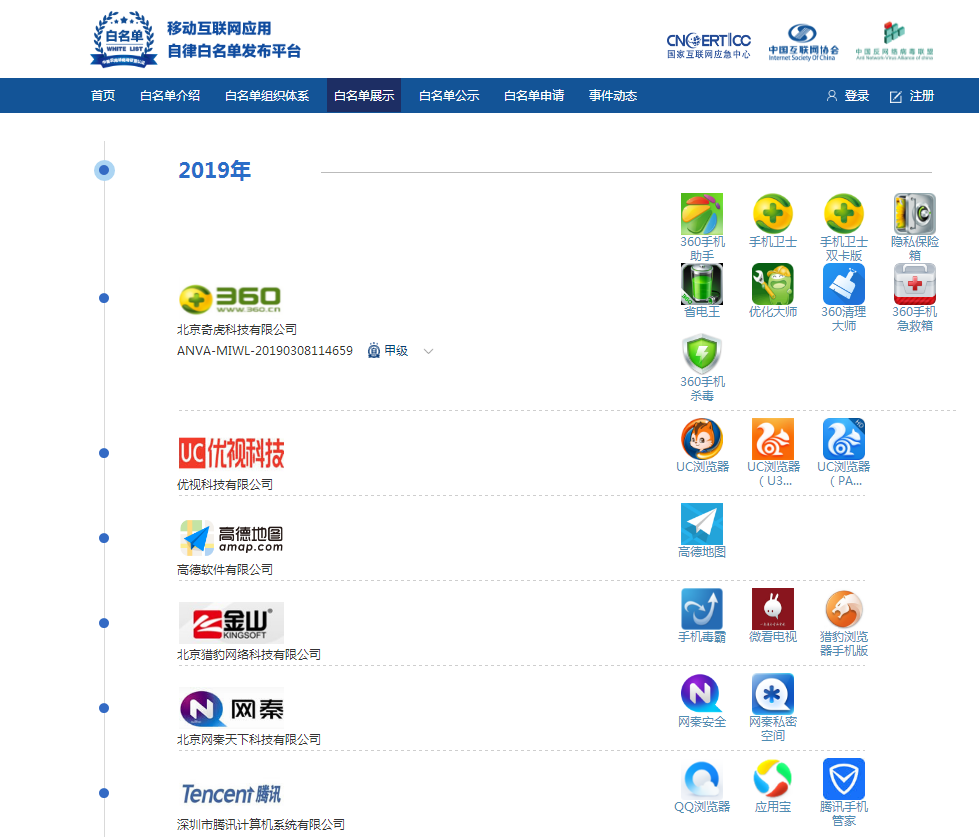Open the 白名单介绍 menu item

(x=170, y=96)
